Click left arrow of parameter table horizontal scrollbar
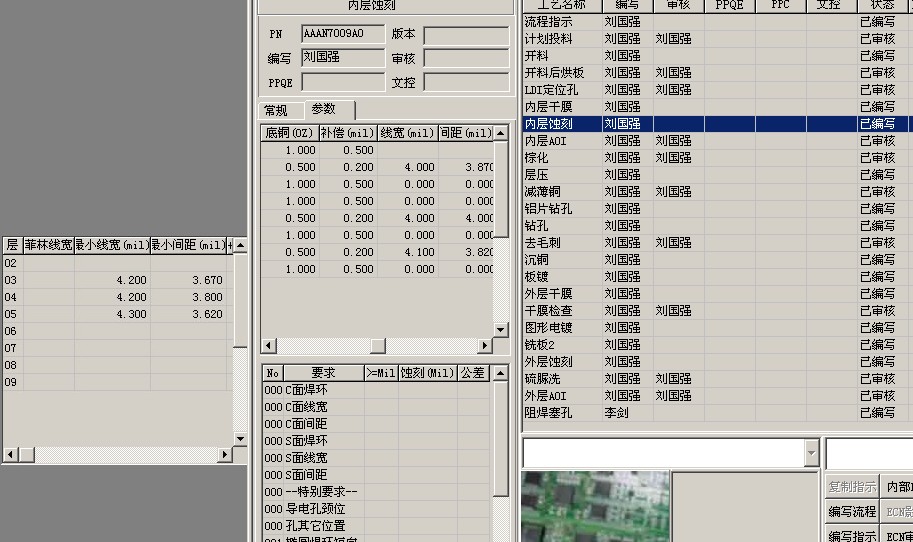This screenshot has width=913, height=542. 268,346
